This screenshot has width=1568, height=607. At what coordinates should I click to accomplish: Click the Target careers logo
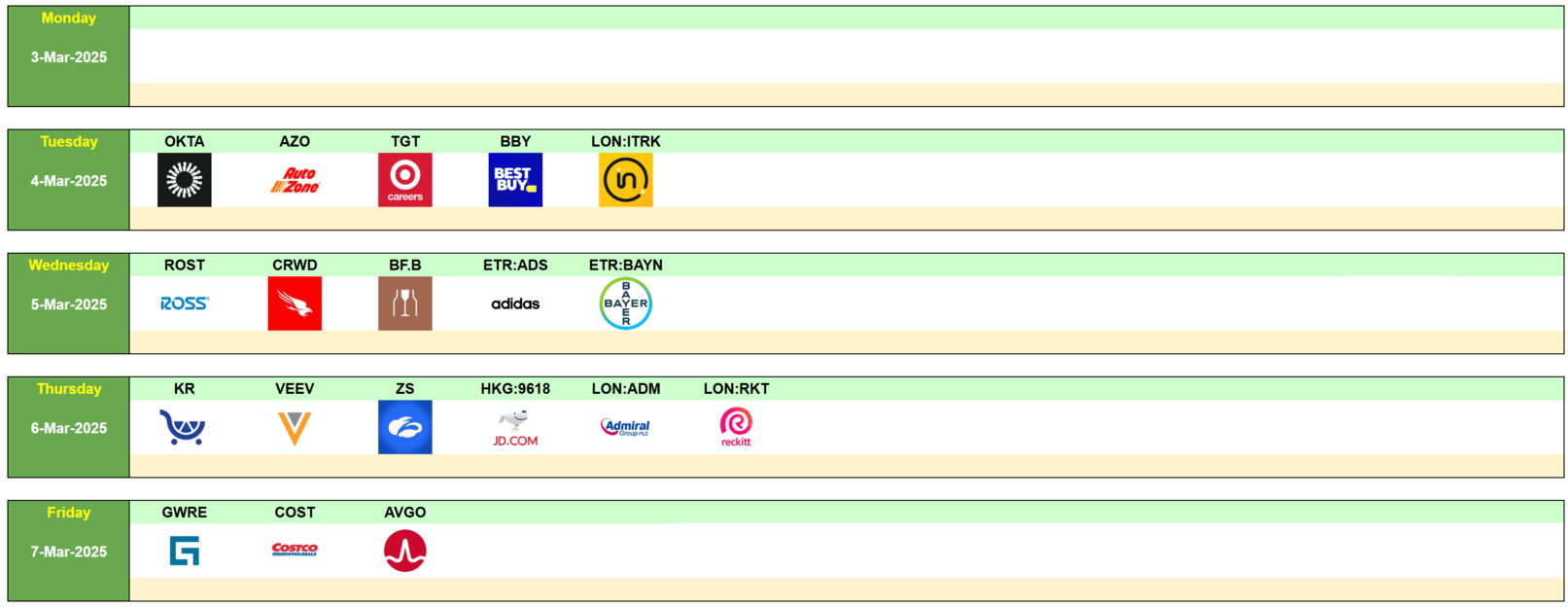click(405, 180)
